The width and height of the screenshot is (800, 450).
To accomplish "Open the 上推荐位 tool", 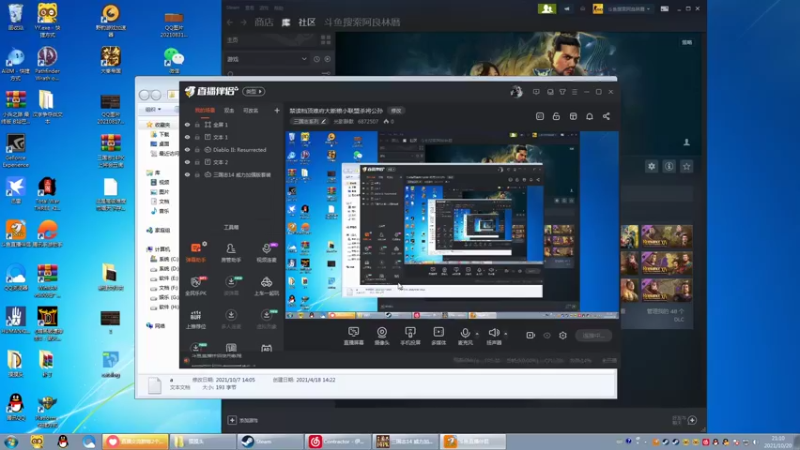I will (196, 319).
